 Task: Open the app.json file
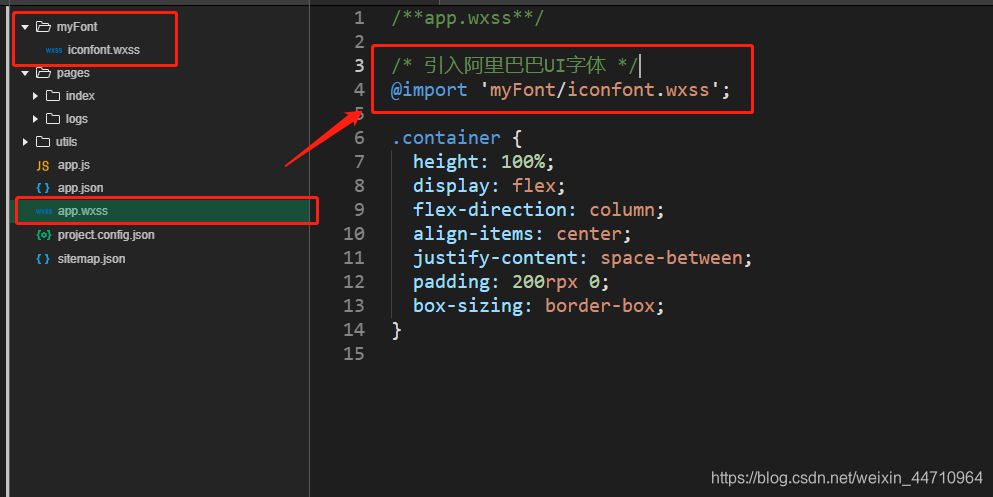(x=80, y=187)
